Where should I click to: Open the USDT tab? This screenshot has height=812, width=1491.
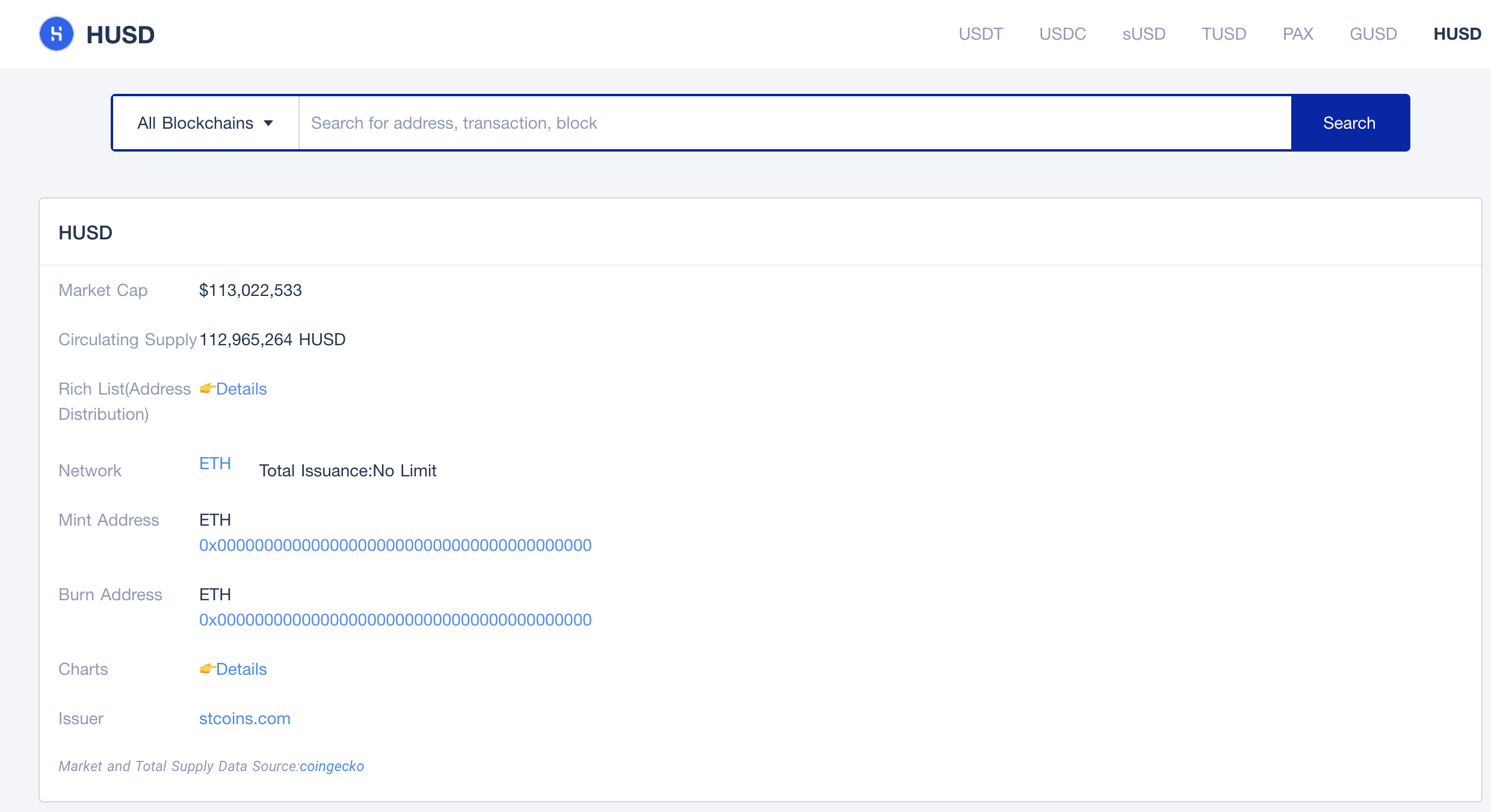click(x=980, y=34)
